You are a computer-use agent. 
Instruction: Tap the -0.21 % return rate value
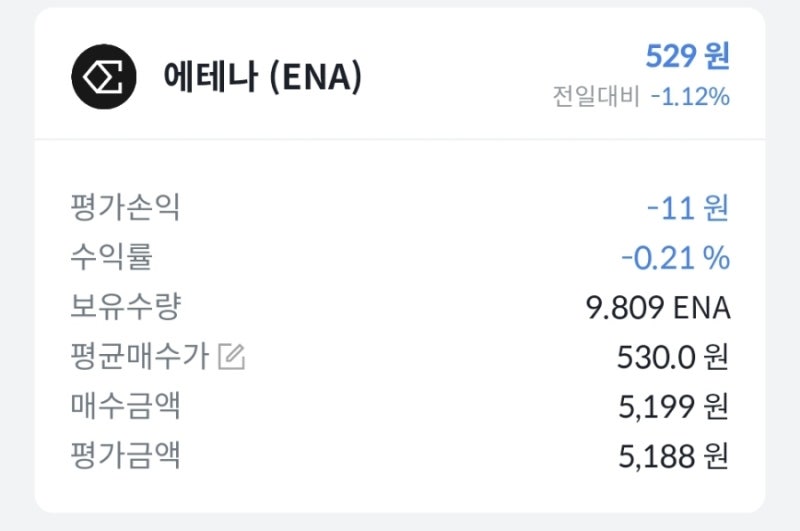pos(675,258)
